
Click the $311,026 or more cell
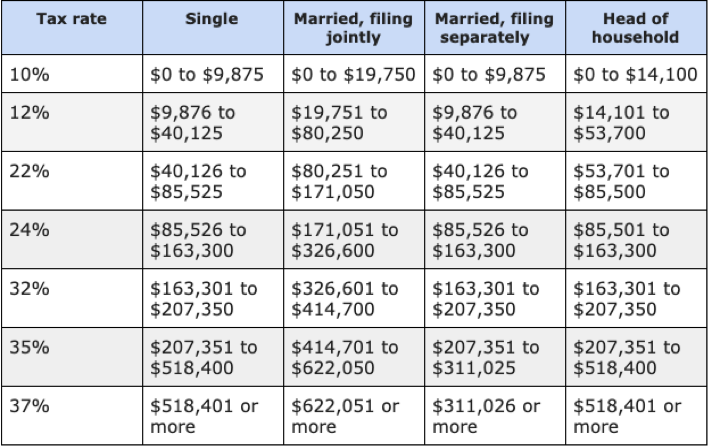tap(495, 416)
